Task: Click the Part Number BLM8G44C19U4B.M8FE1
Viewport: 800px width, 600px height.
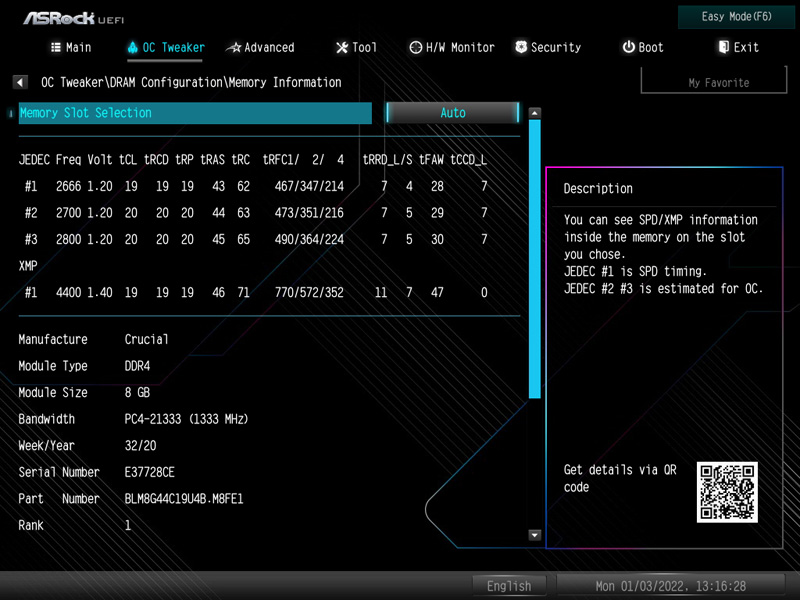Action: [184, 498]
